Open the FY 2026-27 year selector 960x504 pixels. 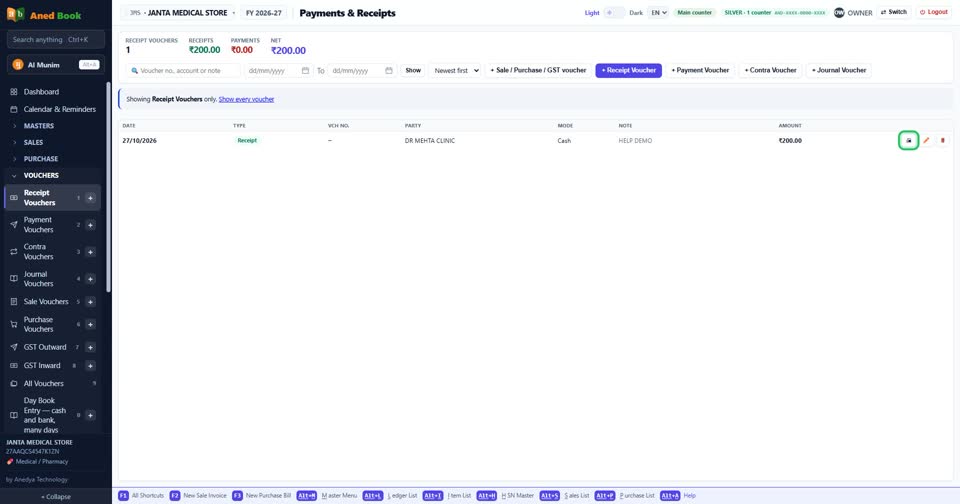coord(264,13)
